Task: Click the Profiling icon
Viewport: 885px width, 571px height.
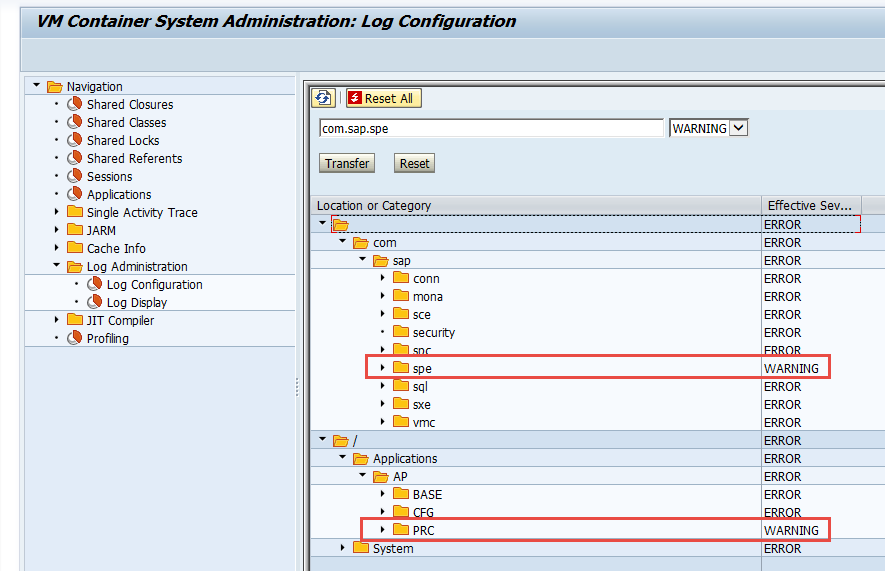Action: pos(74,338)
